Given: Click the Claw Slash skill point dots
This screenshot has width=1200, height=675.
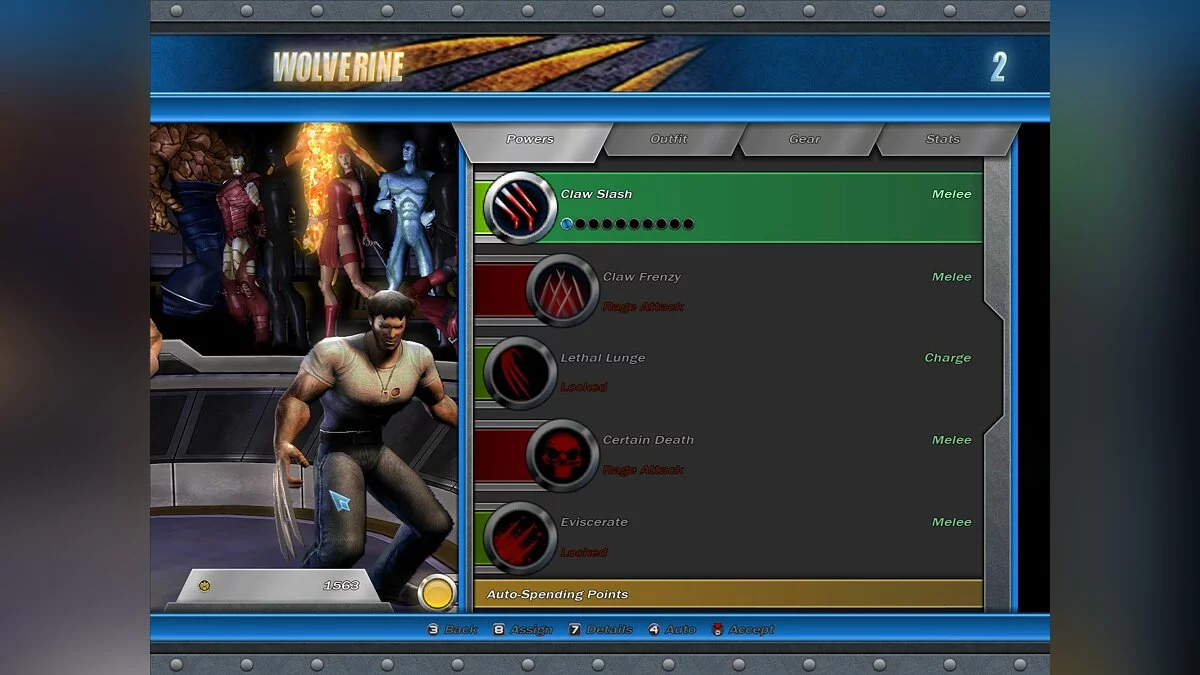Looking at the screenshot, I should tap(627, 224).
